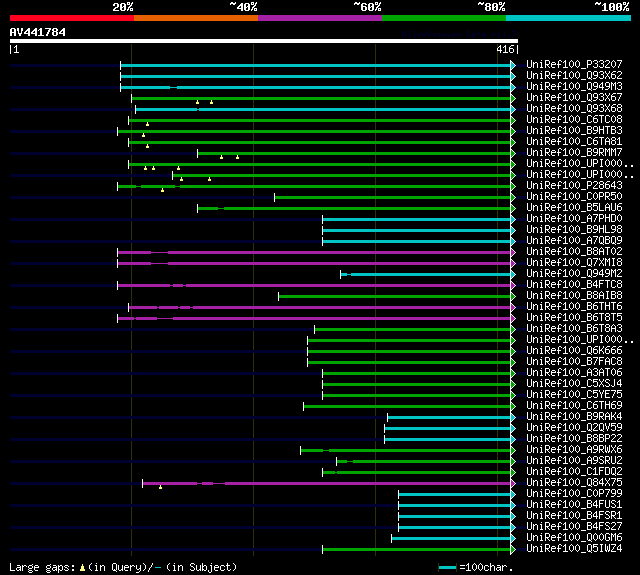Screen dimensions: 640x575
Task: Select the UniRef100_B8AT02 label
Action: [574, 252]
